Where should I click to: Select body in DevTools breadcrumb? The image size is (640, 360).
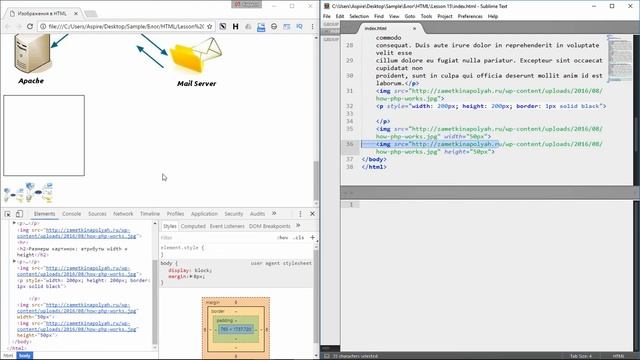pyautogui.click(x=24, y=356)
